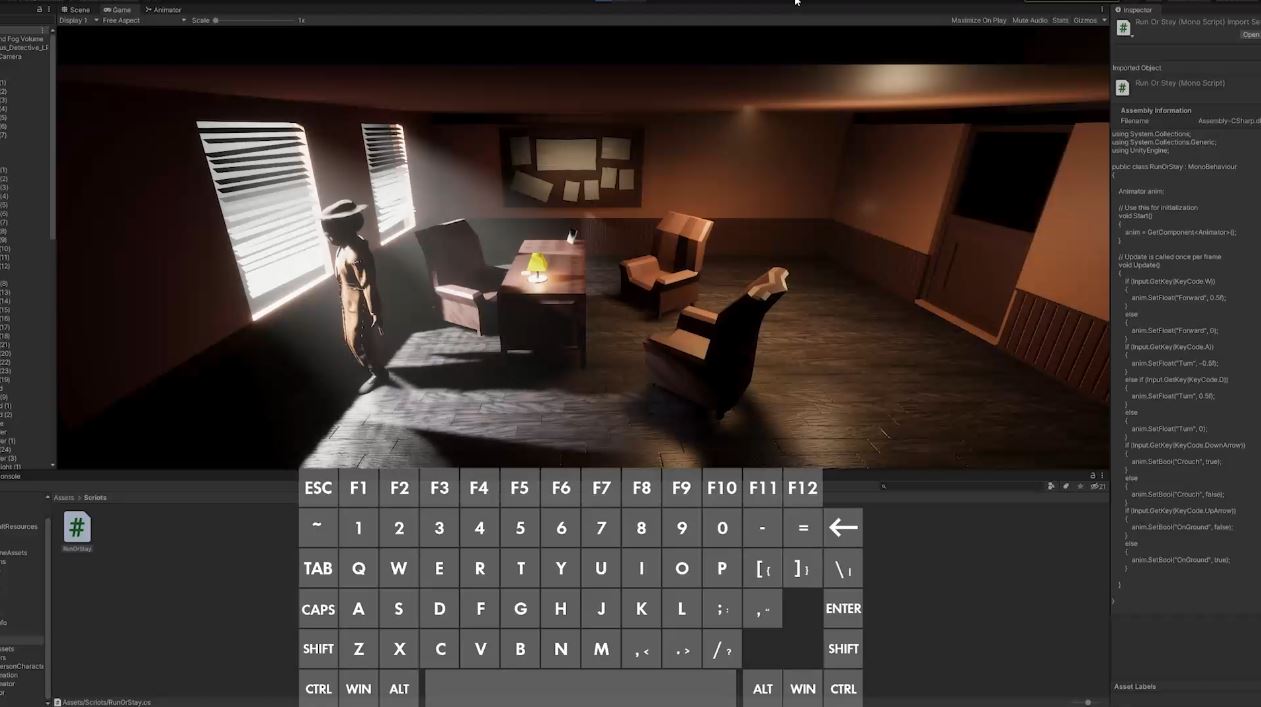Switch to the Animator tab

[163, 10]
